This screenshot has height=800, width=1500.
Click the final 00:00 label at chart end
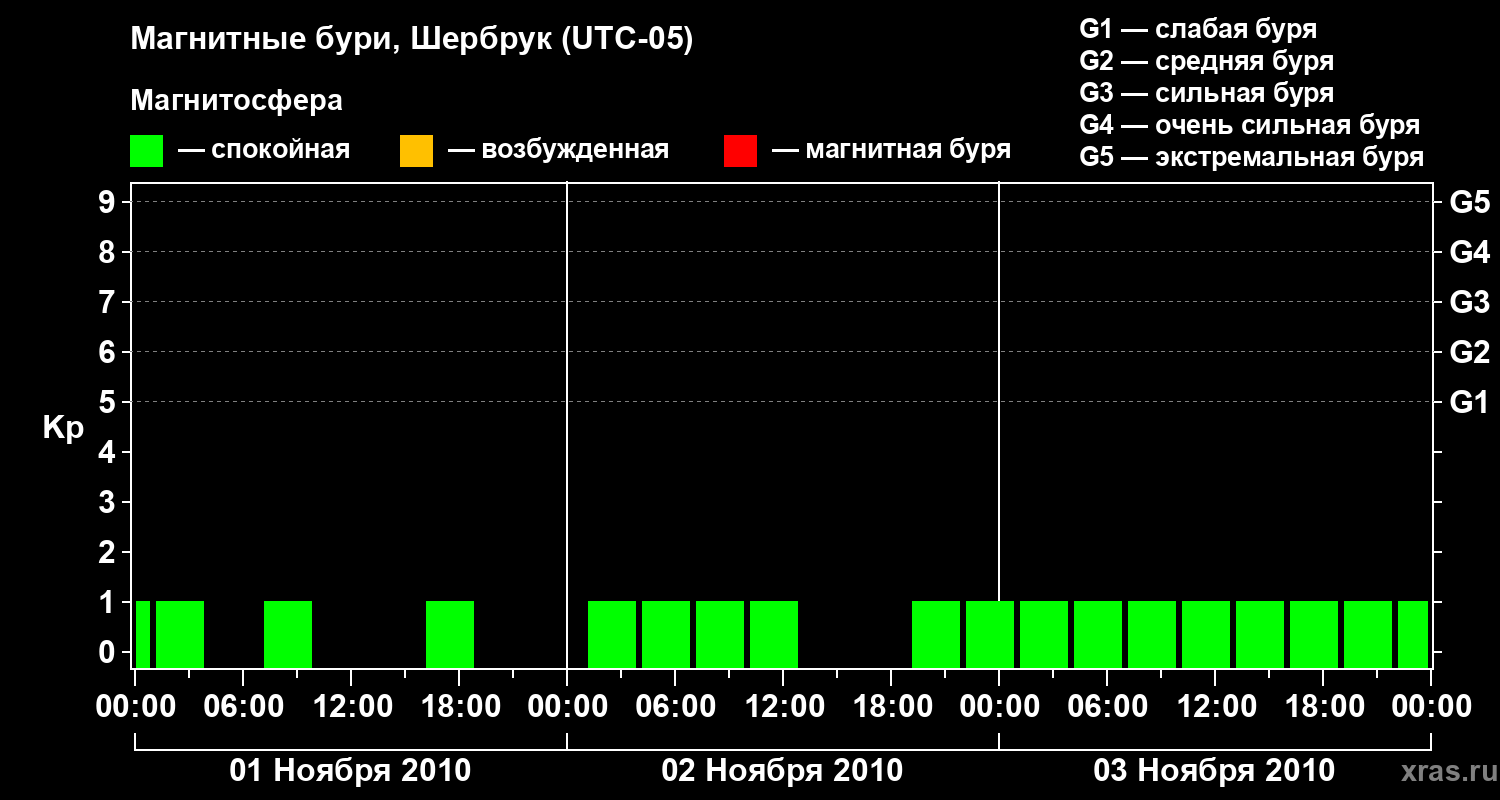click(1430, 707)
